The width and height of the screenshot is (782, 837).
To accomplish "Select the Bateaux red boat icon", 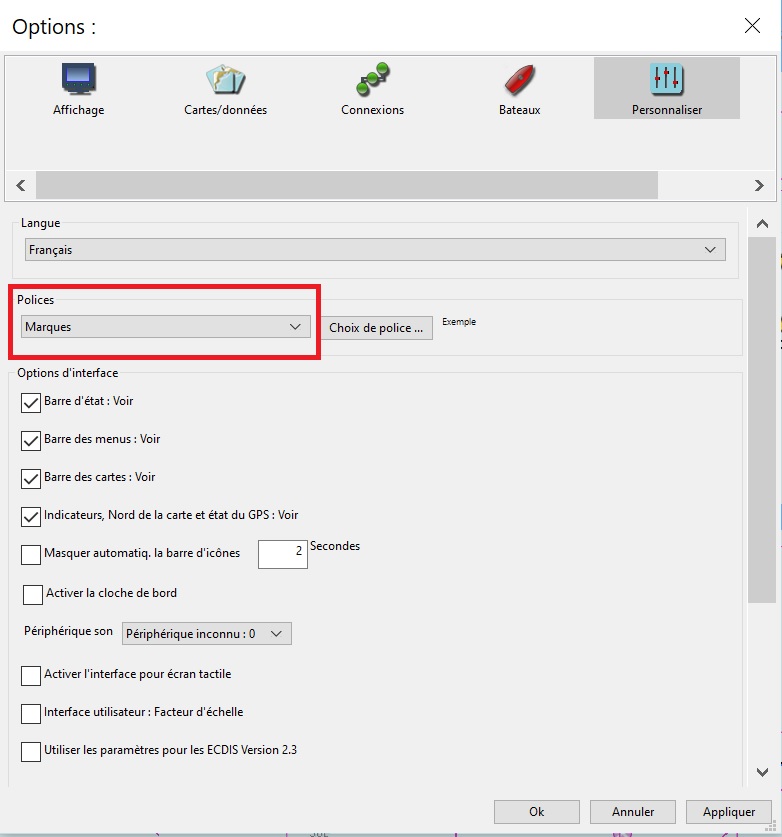I will [519, 80].
